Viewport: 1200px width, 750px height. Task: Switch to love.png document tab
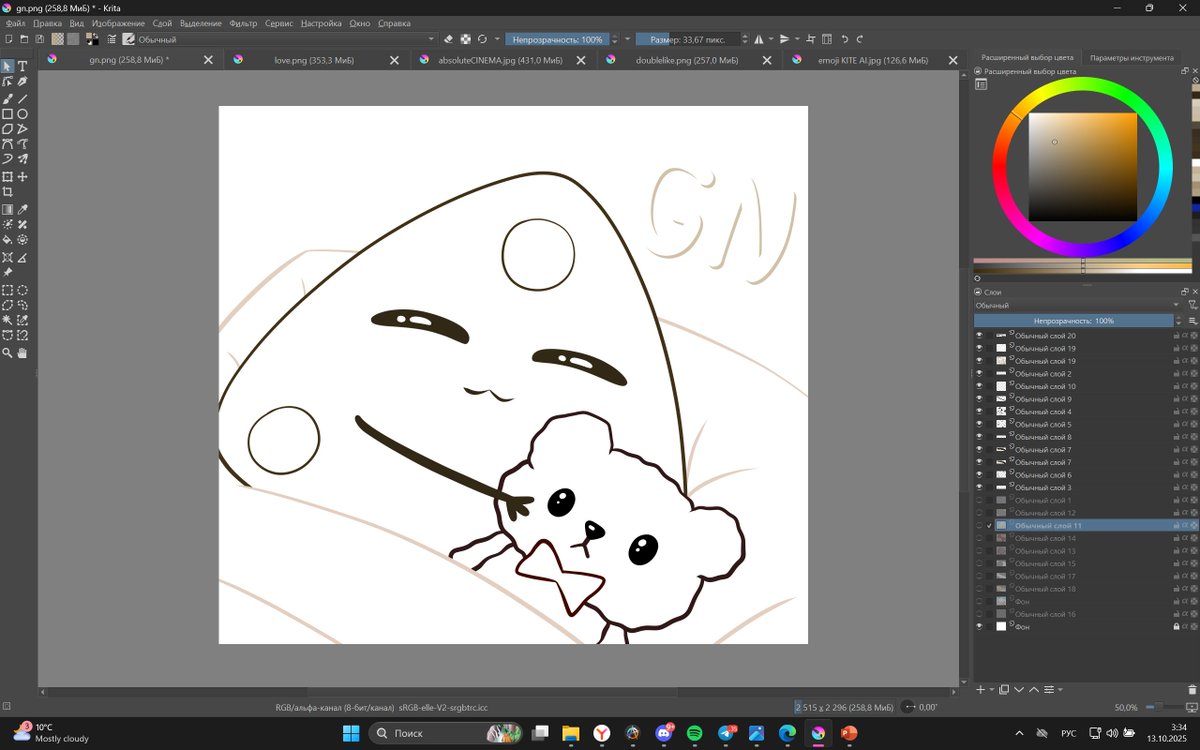coord(314,60)
